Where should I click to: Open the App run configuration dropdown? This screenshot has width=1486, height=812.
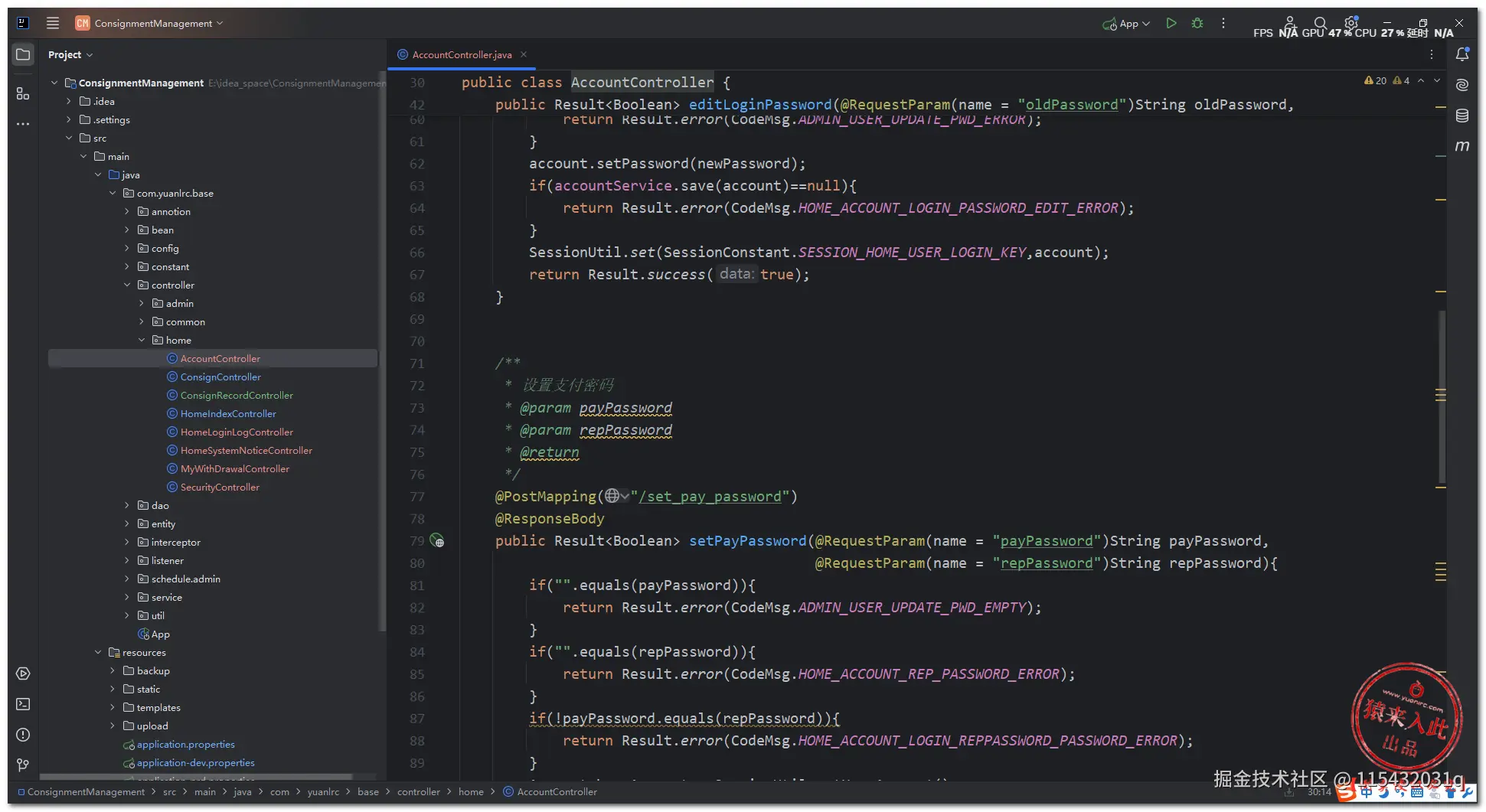[x=1126, y=23]
